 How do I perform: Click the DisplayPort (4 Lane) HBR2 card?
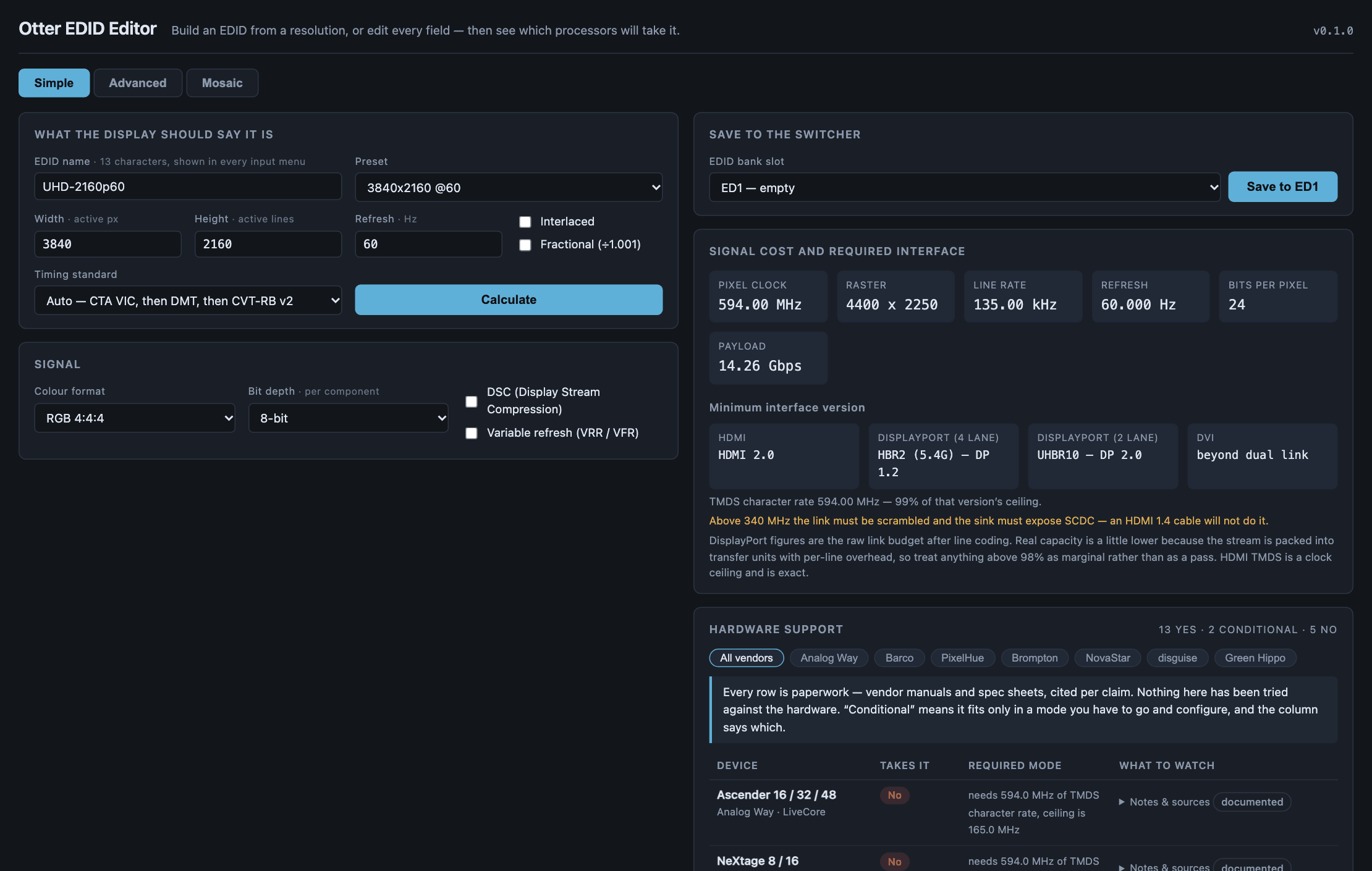tap(943, 456)
